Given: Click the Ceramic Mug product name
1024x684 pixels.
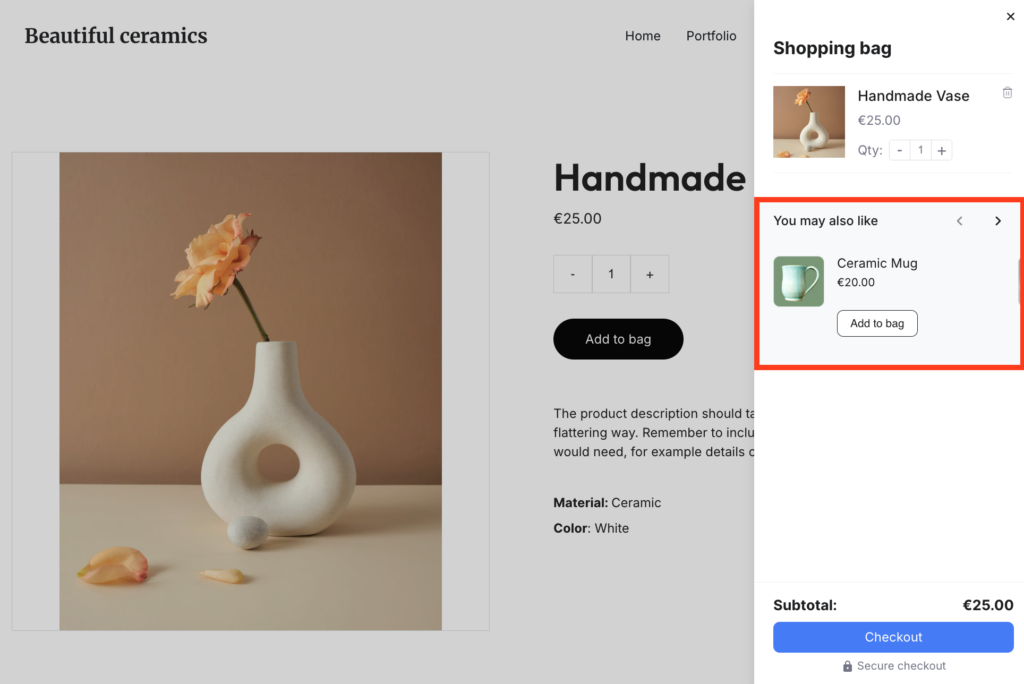Looking at the screenshot, I should [877, 263].
